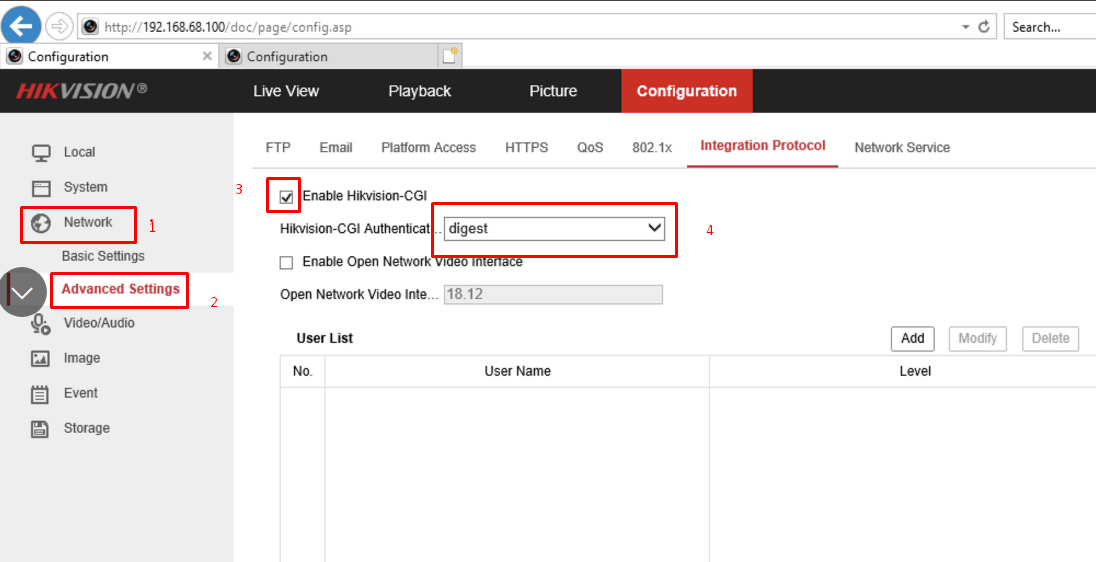Click the Video/Audio microphone icon

(x=41, y=323)
